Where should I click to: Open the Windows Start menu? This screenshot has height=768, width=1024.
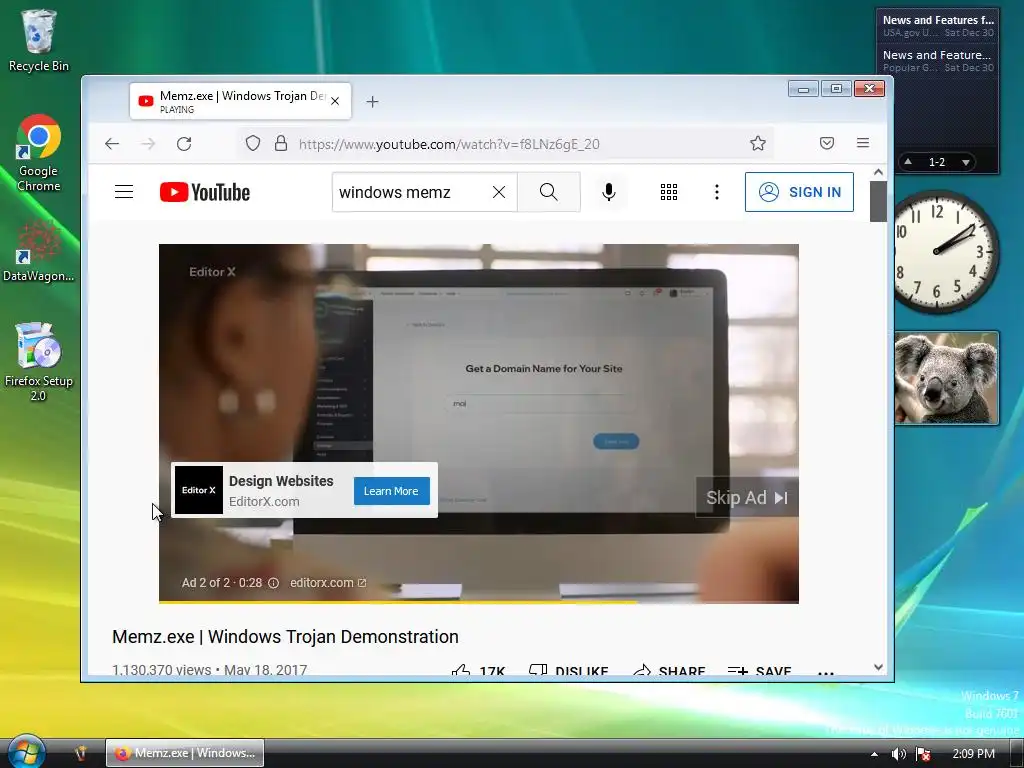tap(25, 752)
